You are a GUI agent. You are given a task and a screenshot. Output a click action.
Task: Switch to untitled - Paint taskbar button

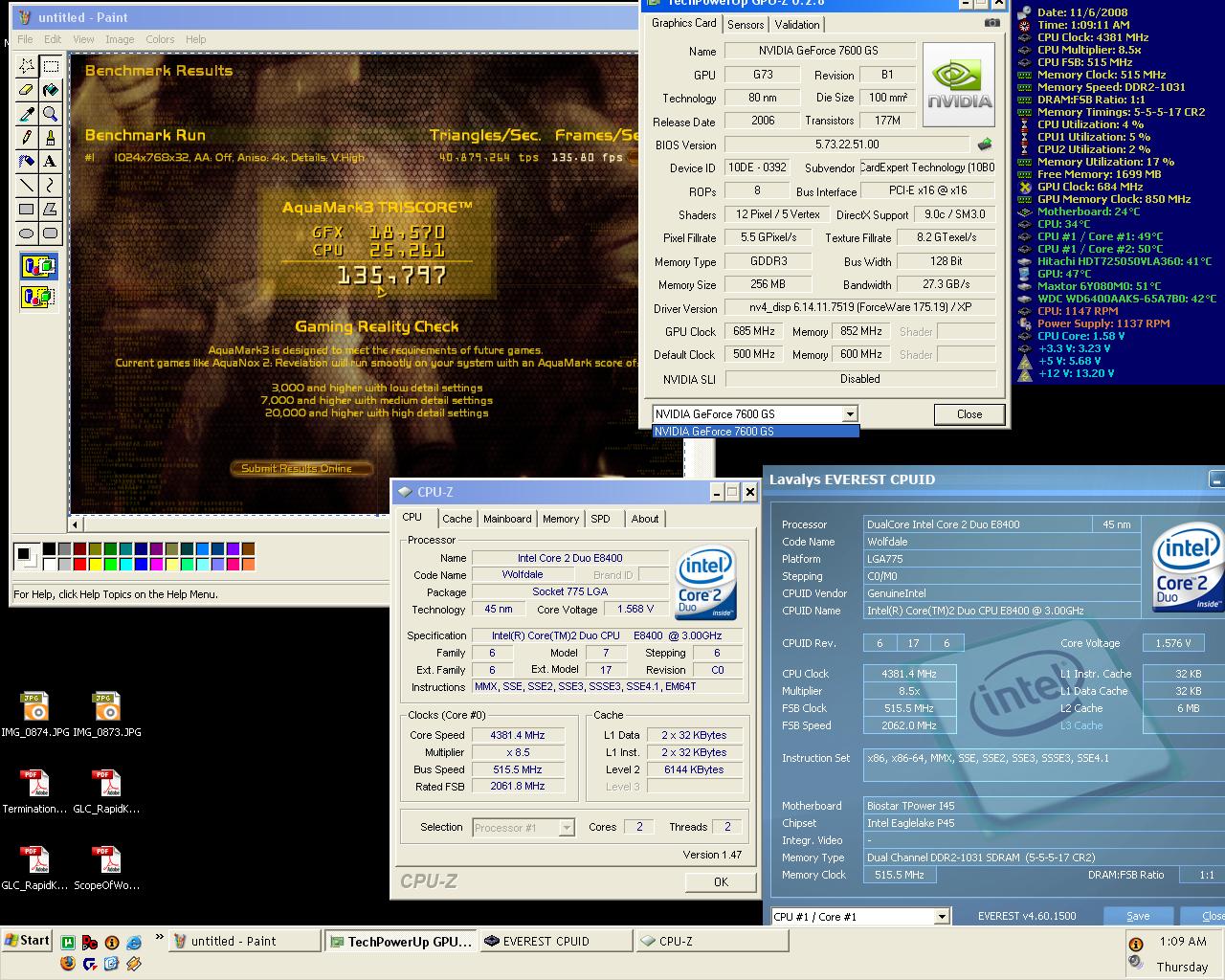click(x=244, y=942)
